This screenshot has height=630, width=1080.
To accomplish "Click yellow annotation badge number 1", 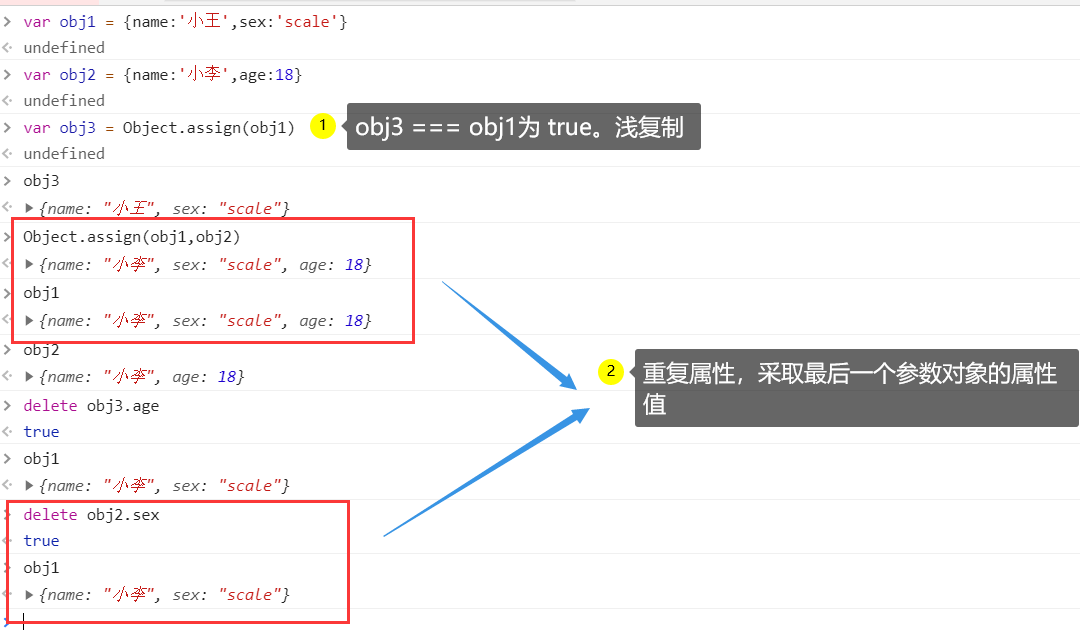I will click(323, 127).
